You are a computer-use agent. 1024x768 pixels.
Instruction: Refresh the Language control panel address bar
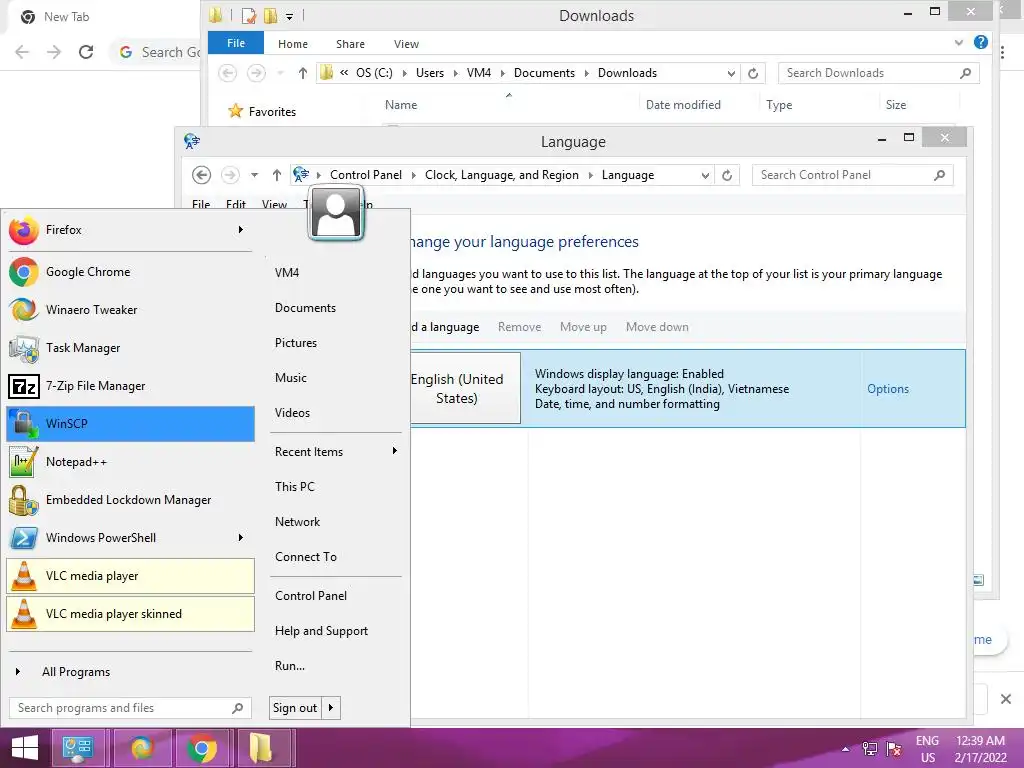click(727, 175)
